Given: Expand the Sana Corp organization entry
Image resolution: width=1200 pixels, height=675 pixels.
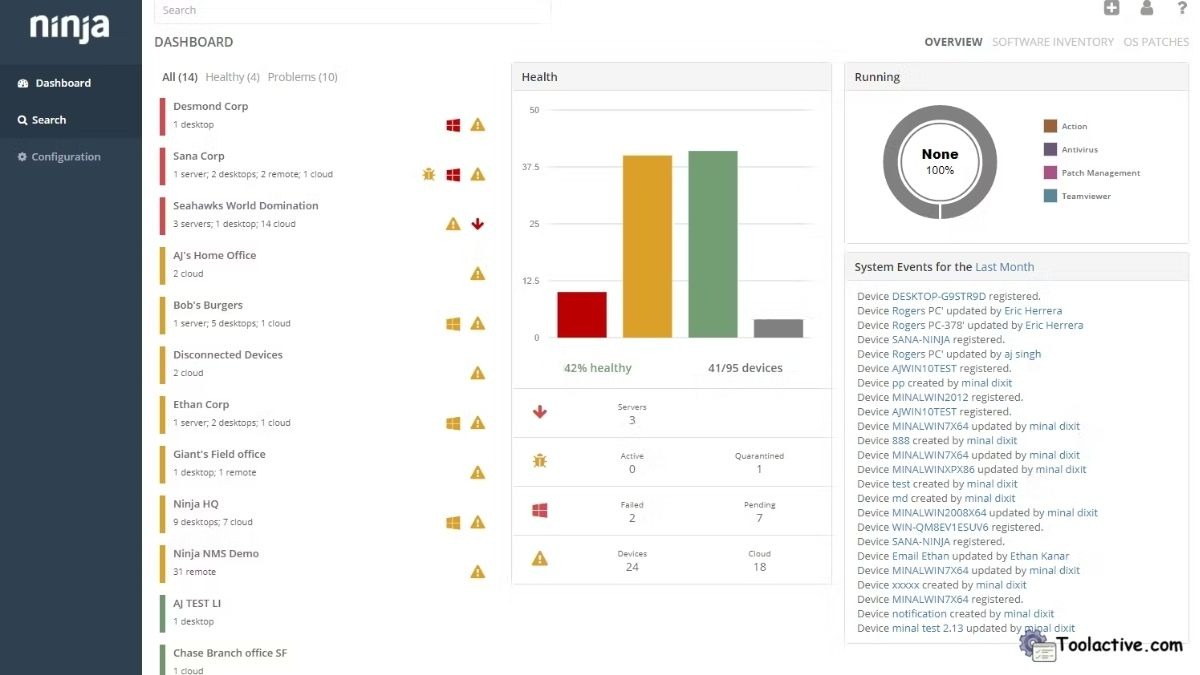Looking at the screenshot, I should [x=200, y=156].
